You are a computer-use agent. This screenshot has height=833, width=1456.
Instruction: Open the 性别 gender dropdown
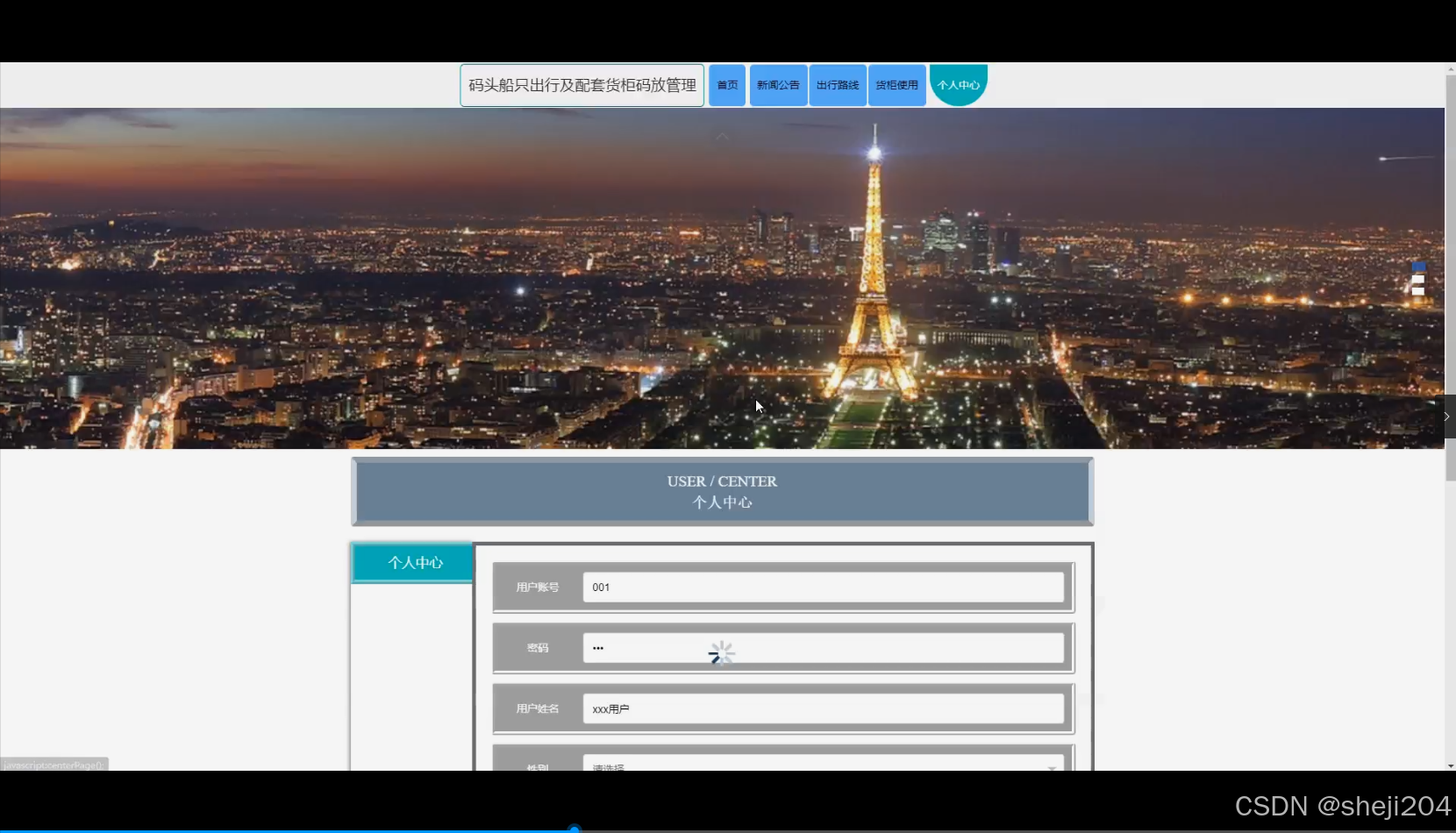point(823,763)
